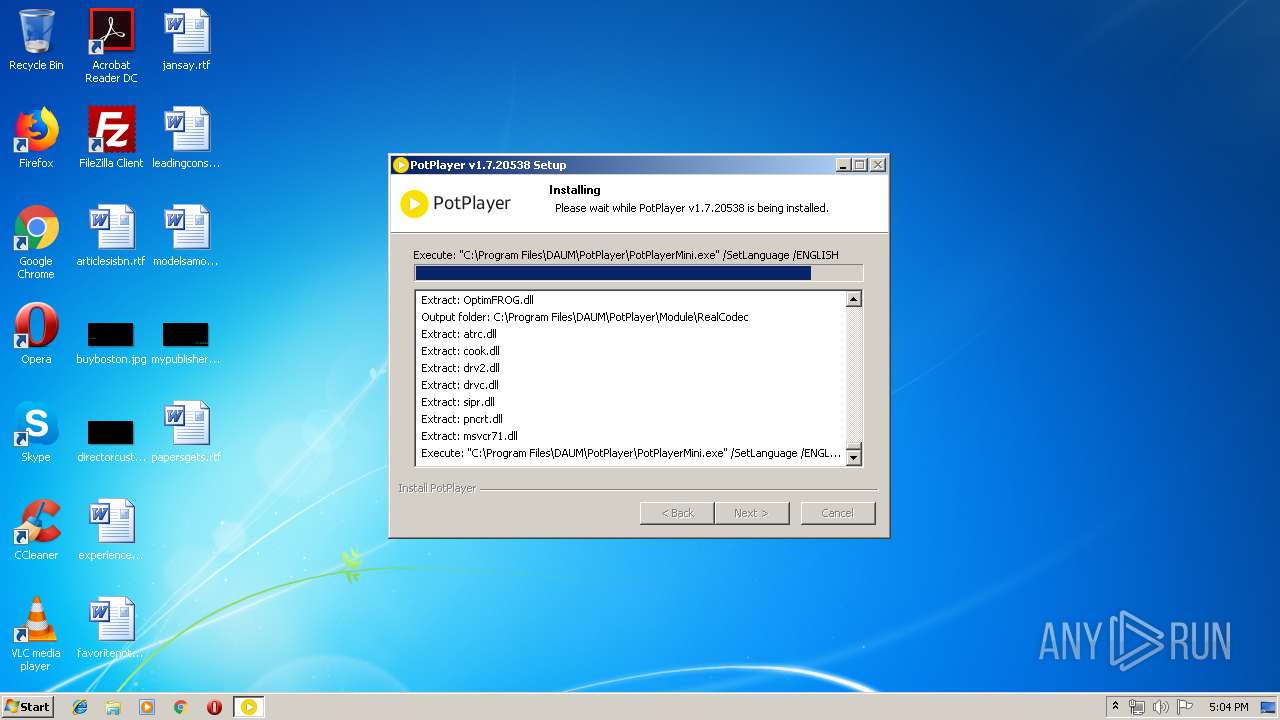This screenshot has height=720, width=1280.
Task: Open media player icon in taskbar
Action: [147, 707]
